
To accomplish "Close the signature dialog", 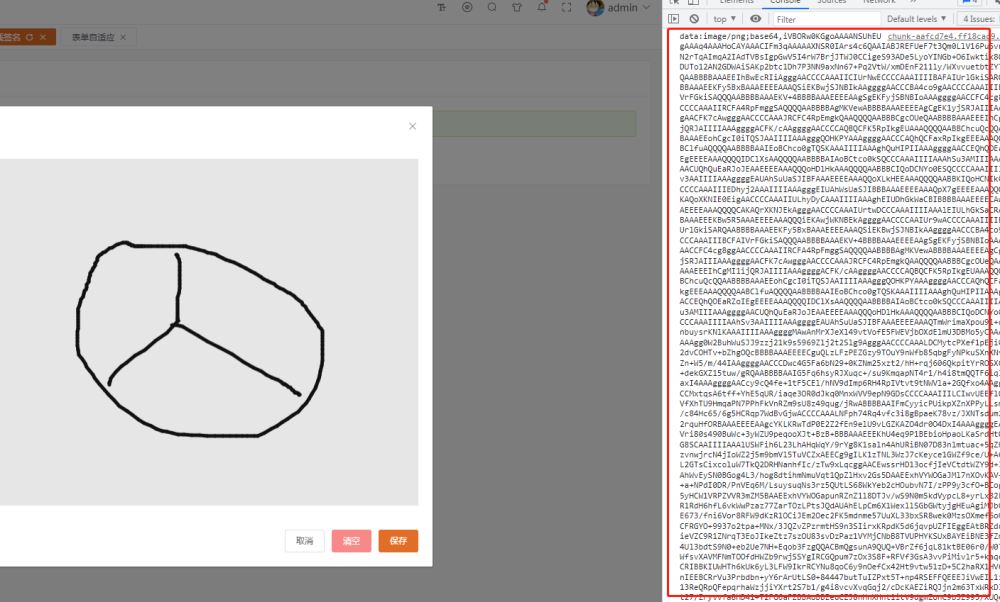I will (x=413, y=126).
